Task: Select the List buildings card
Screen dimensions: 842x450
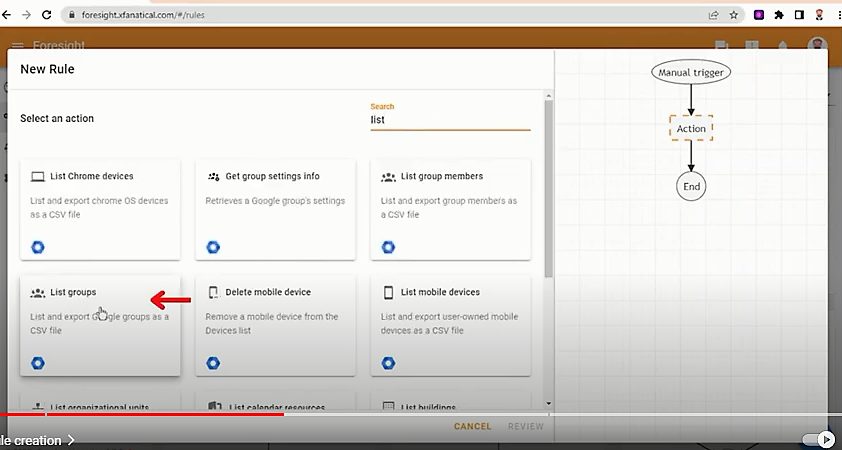Action: point(451,402)
